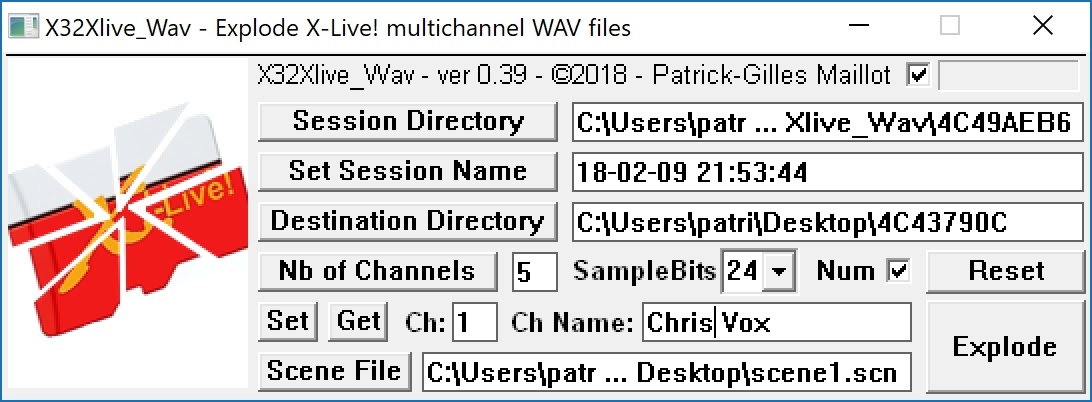
Task: Click the 'Ch Name:' label
Action: tap(572, 322)
